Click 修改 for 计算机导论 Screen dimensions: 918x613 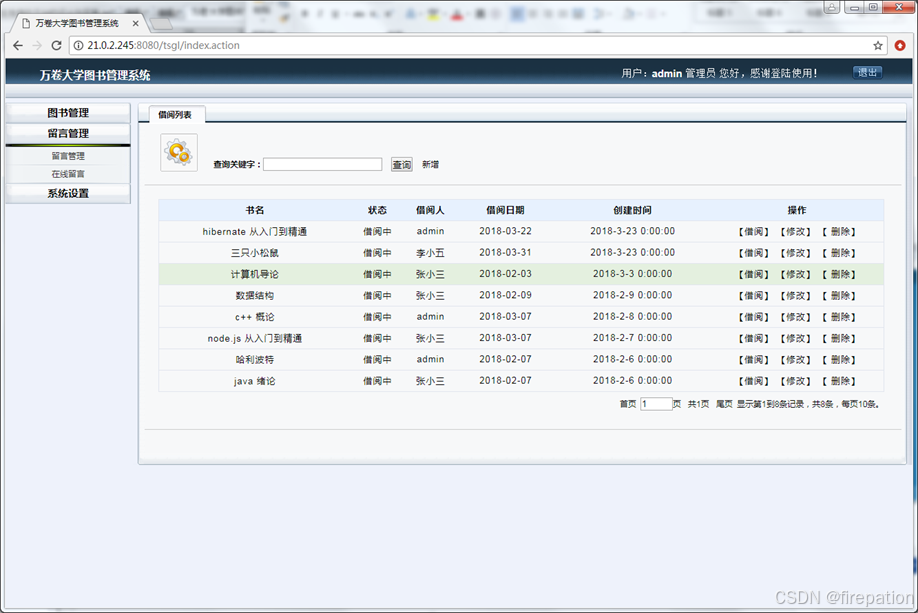(796, 274)
